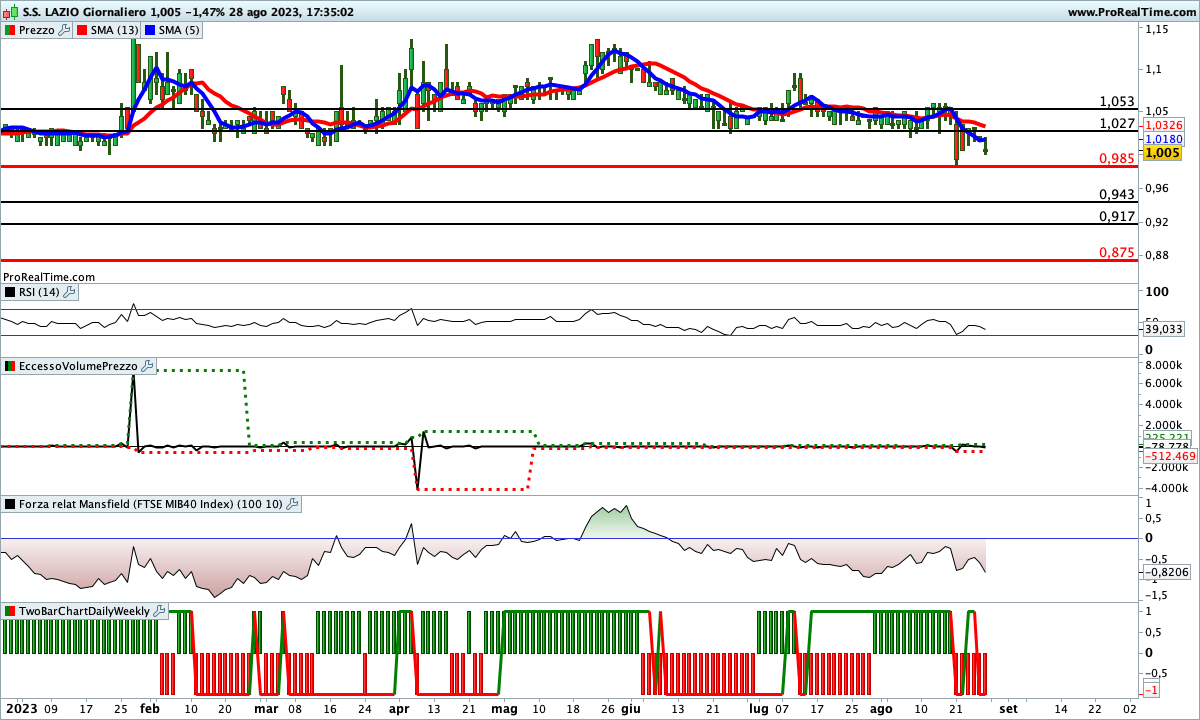Click the yellow 1,005 current price tag
This screenshot has width=1200, height=720.
[x=1163, y=153]
